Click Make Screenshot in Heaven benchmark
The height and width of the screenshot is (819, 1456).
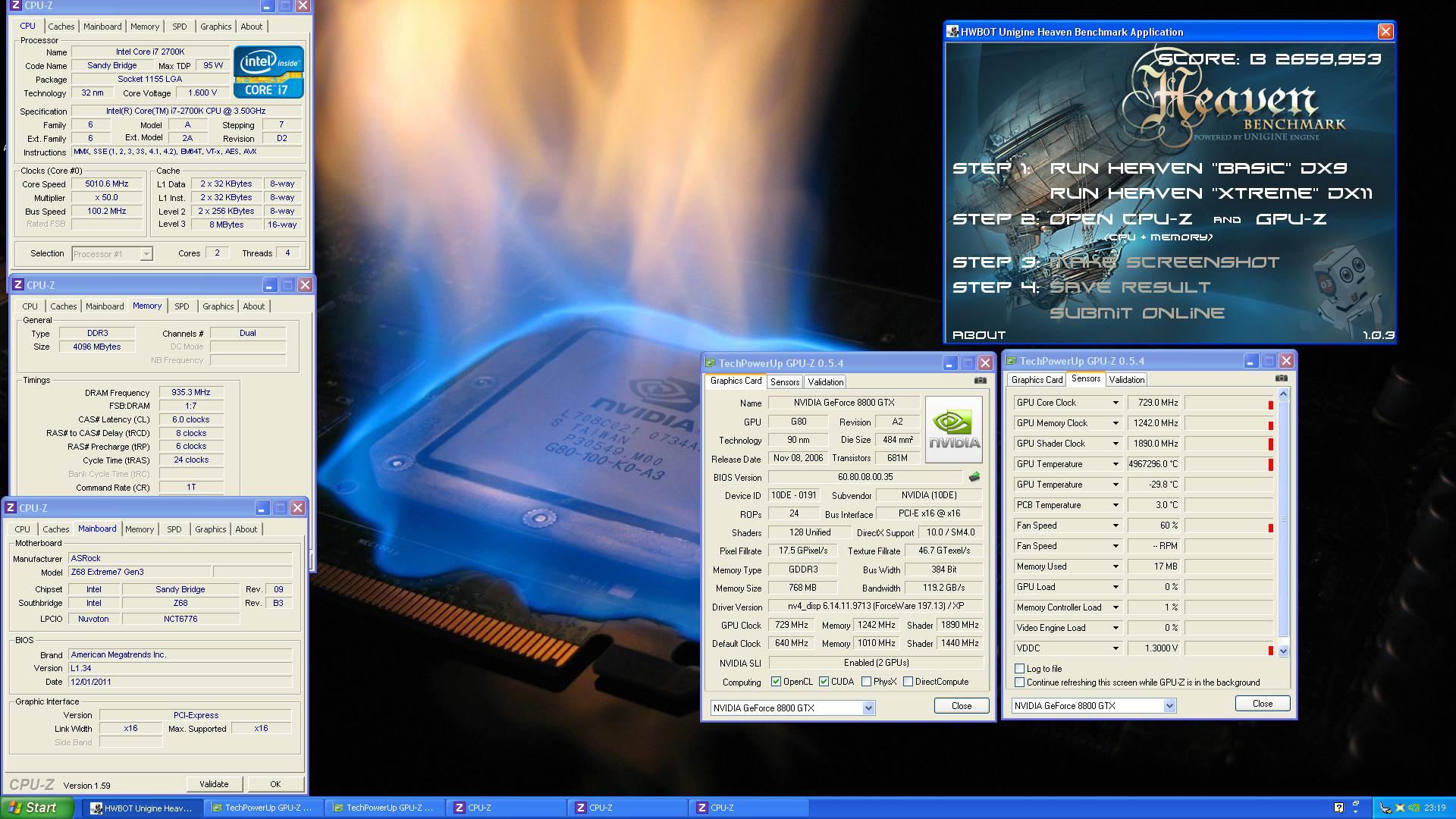pyautogui.click(x=1164, y=262)
